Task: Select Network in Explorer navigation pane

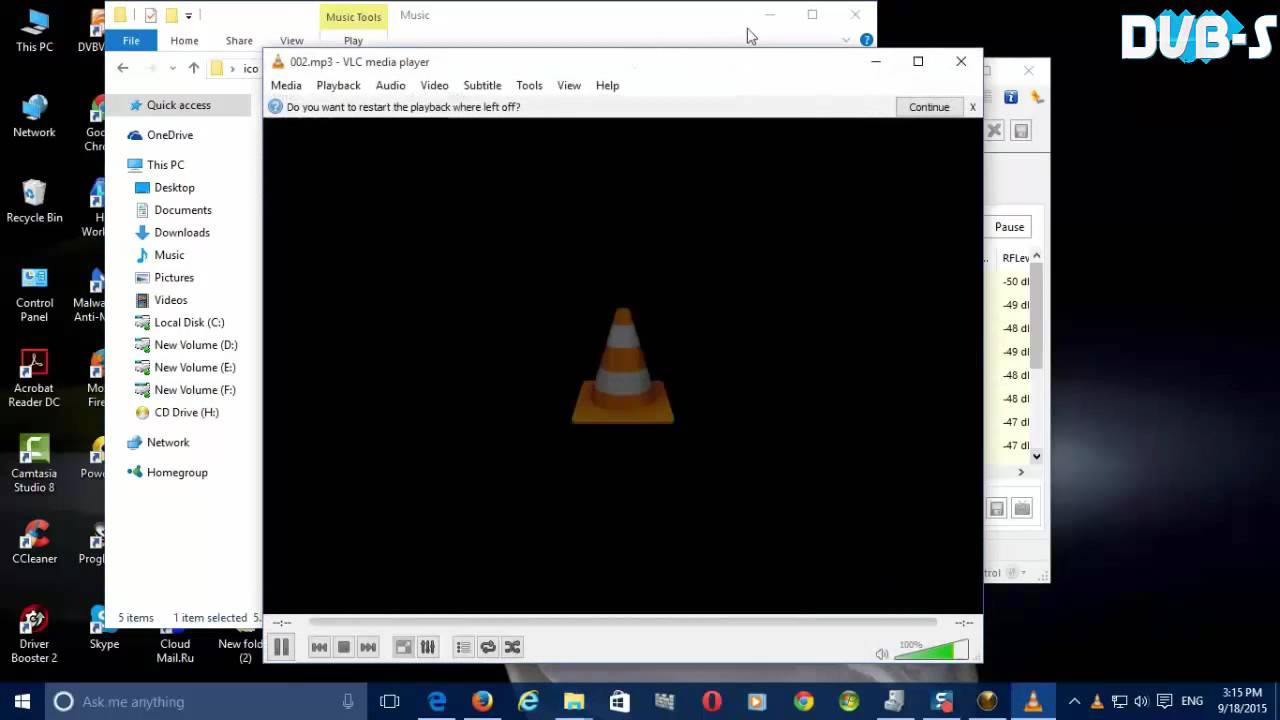Action: point(167,442)
